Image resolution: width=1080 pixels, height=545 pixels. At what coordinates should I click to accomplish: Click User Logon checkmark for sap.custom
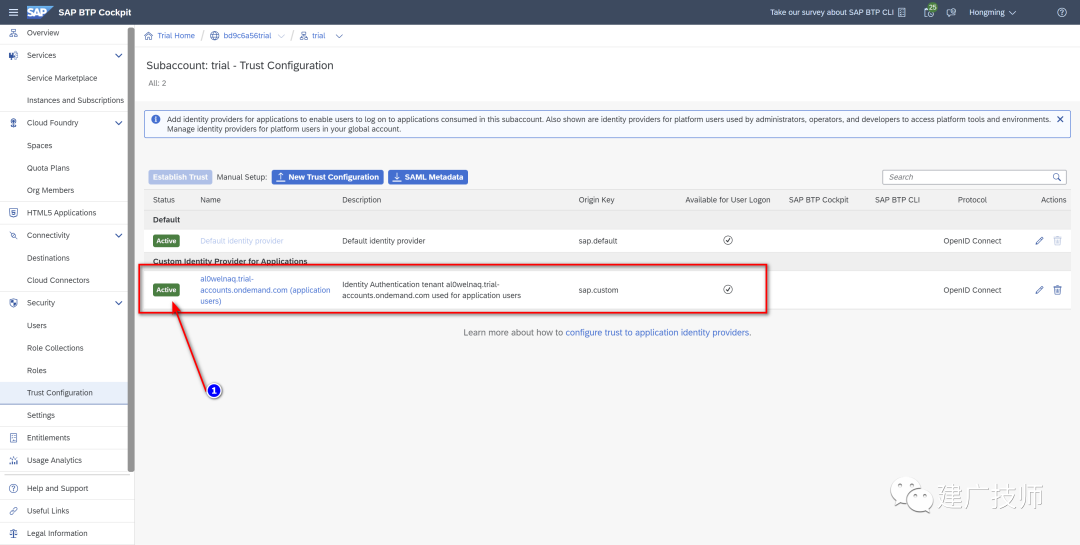tap(727, 289)
